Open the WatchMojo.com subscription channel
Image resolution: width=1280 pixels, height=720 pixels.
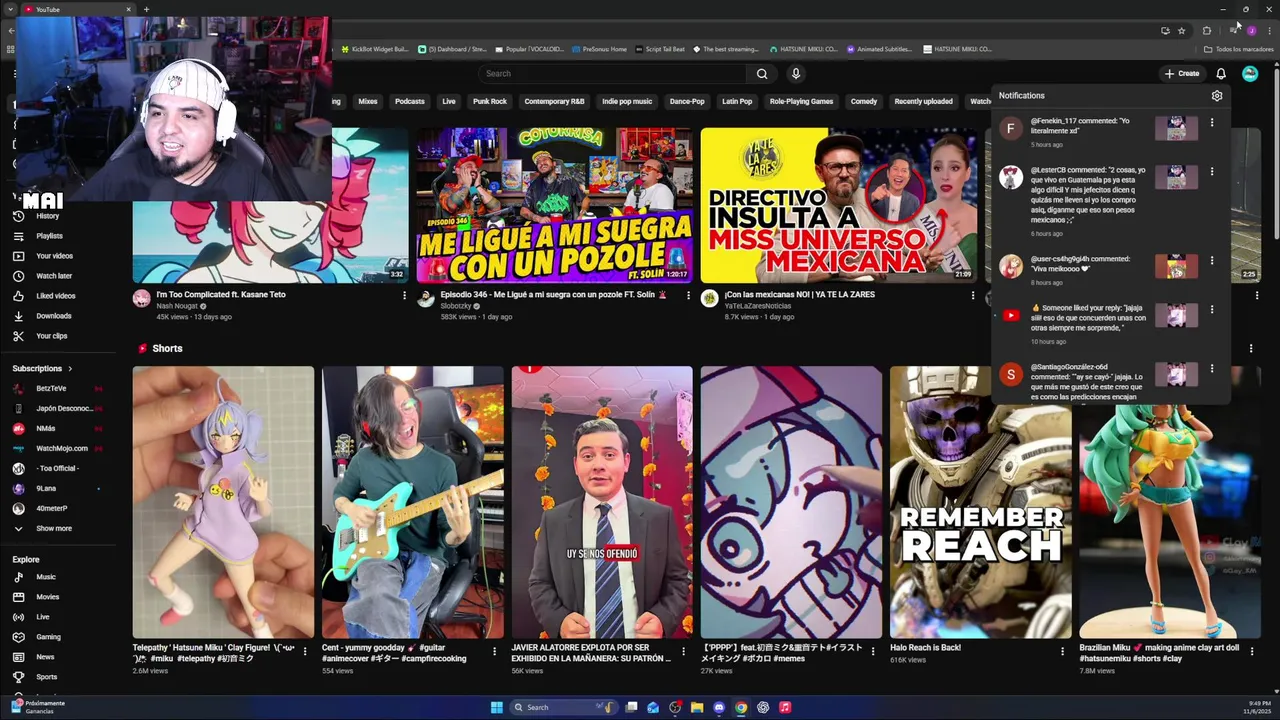tap(62, 449)
